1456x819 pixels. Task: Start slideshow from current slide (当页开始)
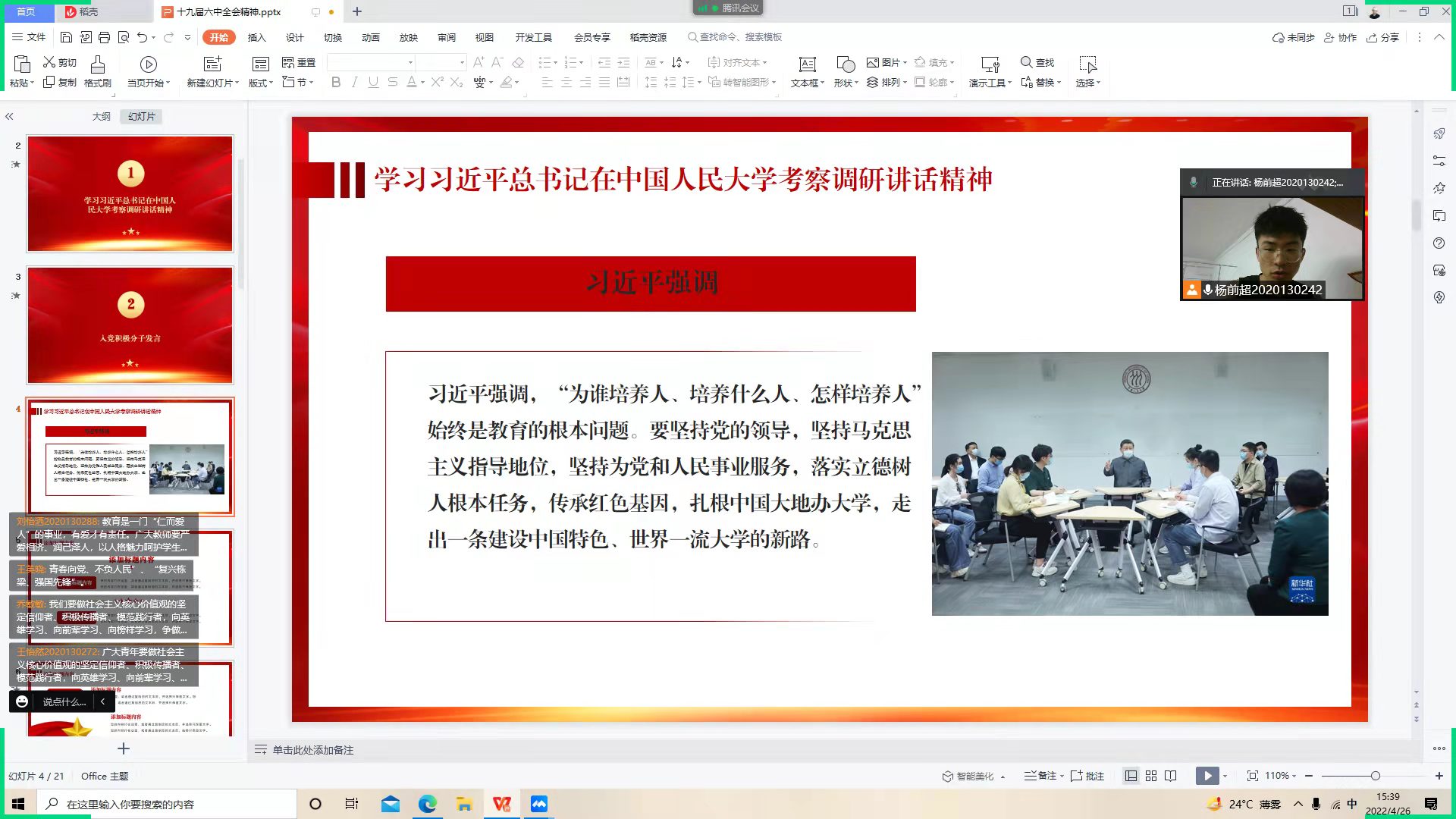pos(149,64)
